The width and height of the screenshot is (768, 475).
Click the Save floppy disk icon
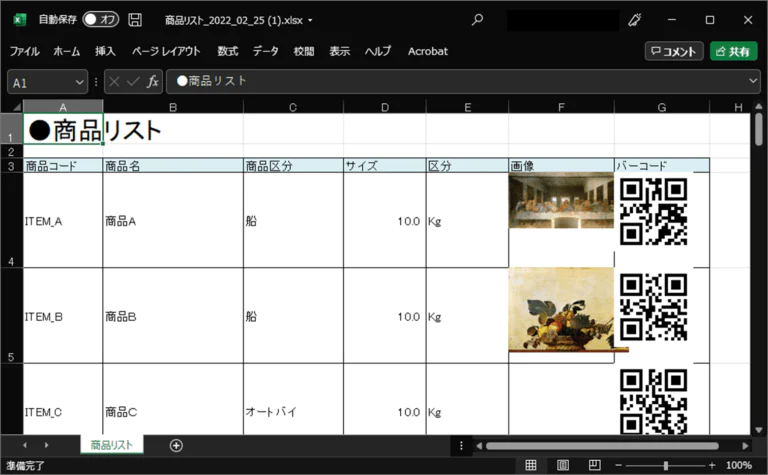135,20
